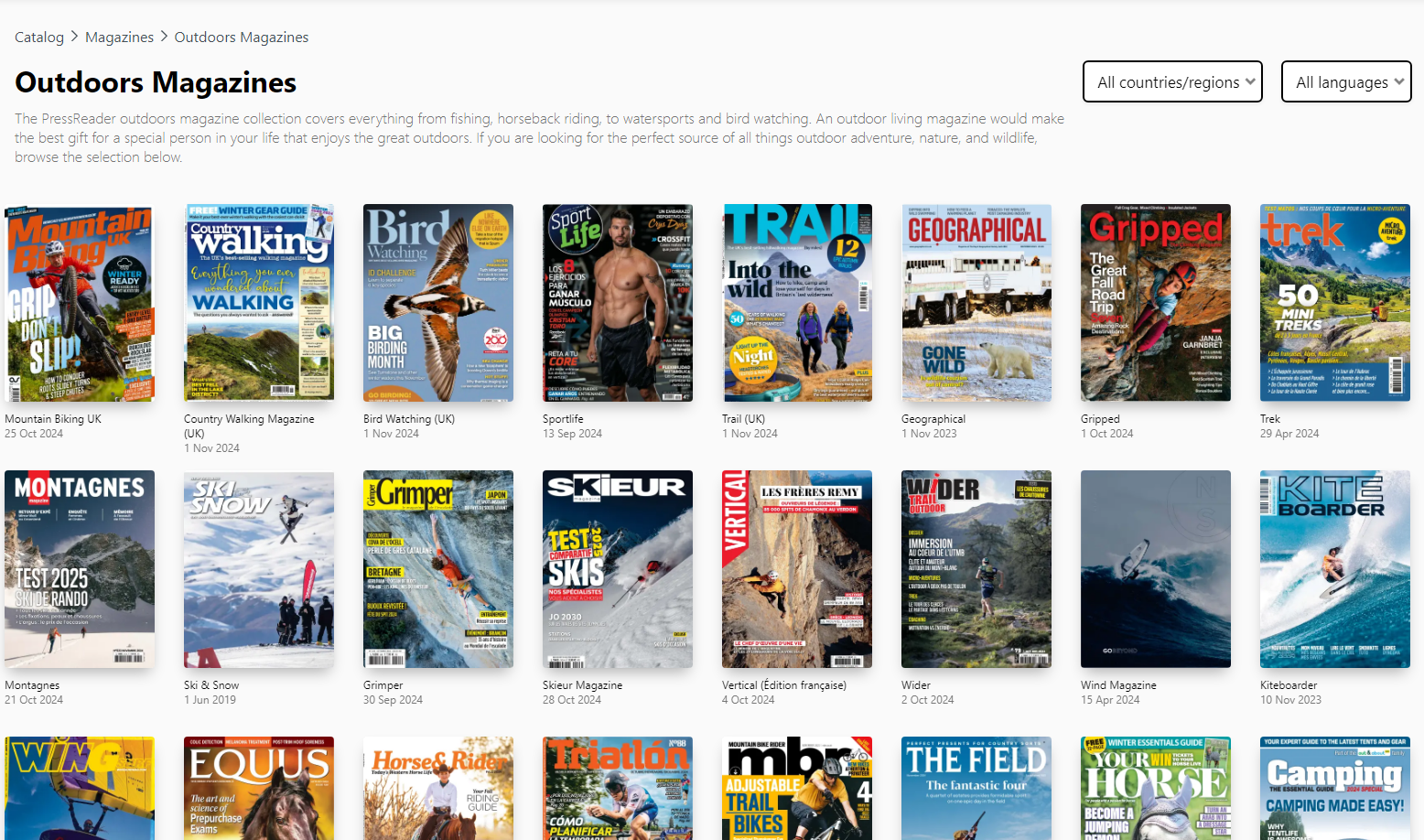Go to the Catalog breadcrumb link
This screenshot has height=840, width=1424.
tap(39, 38)
